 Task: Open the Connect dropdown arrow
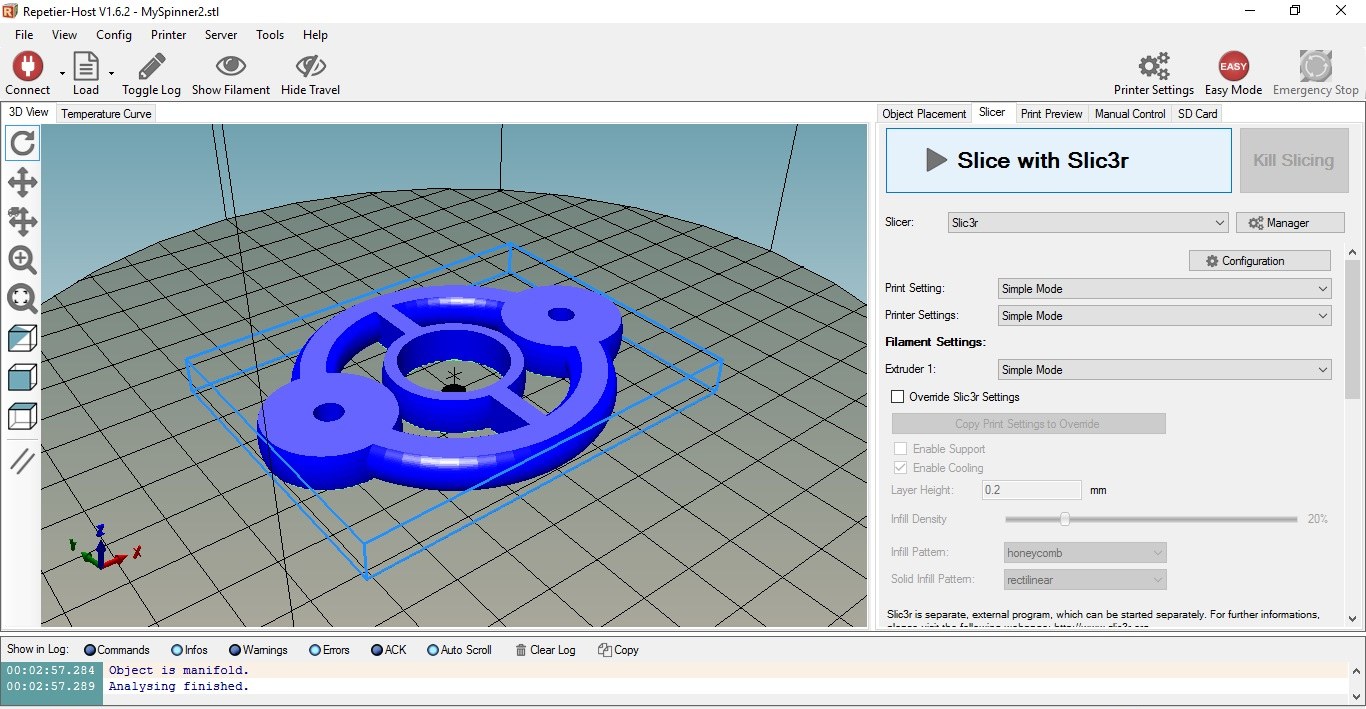(62, 73)
